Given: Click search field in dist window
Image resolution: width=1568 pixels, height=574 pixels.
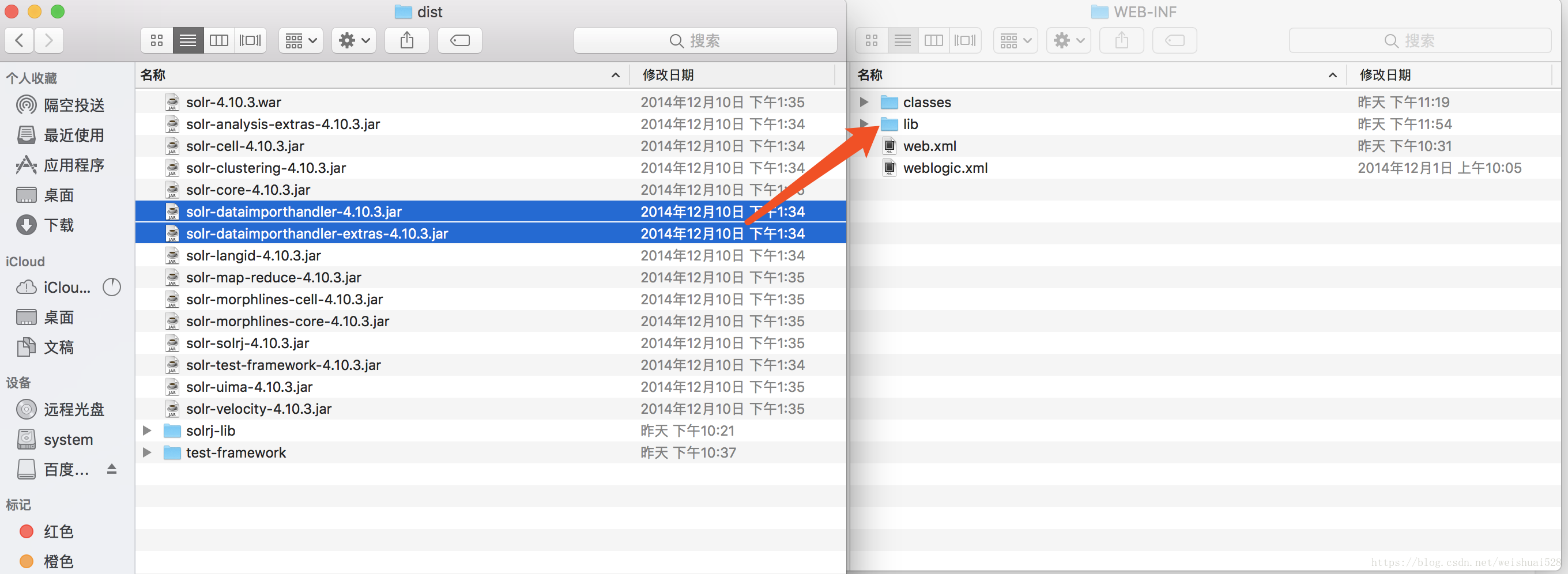Looking at the screenshot, I should (x=705, y=41).
